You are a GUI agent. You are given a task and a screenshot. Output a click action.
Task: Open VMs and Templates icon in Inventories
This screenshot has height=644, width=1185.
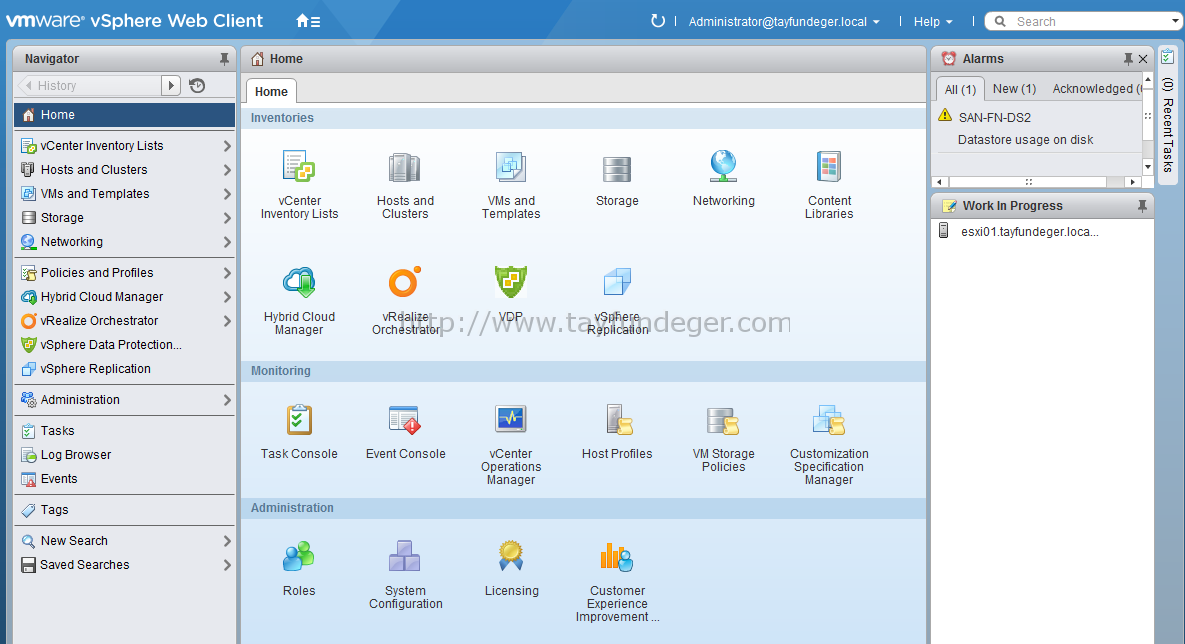click(511, 167)
